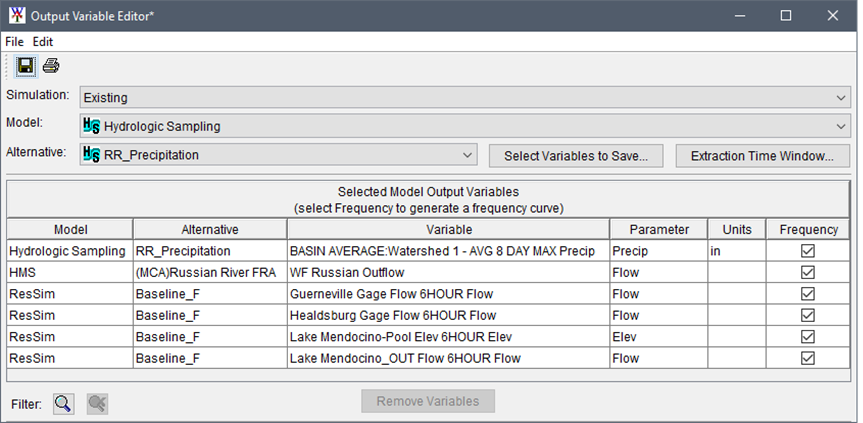The height and width of the screenshot is (423, 863).
Task: Select Lake Mendocino-Pool Elev 6HOUR Elev cell
Action: (x=449, y=337)
